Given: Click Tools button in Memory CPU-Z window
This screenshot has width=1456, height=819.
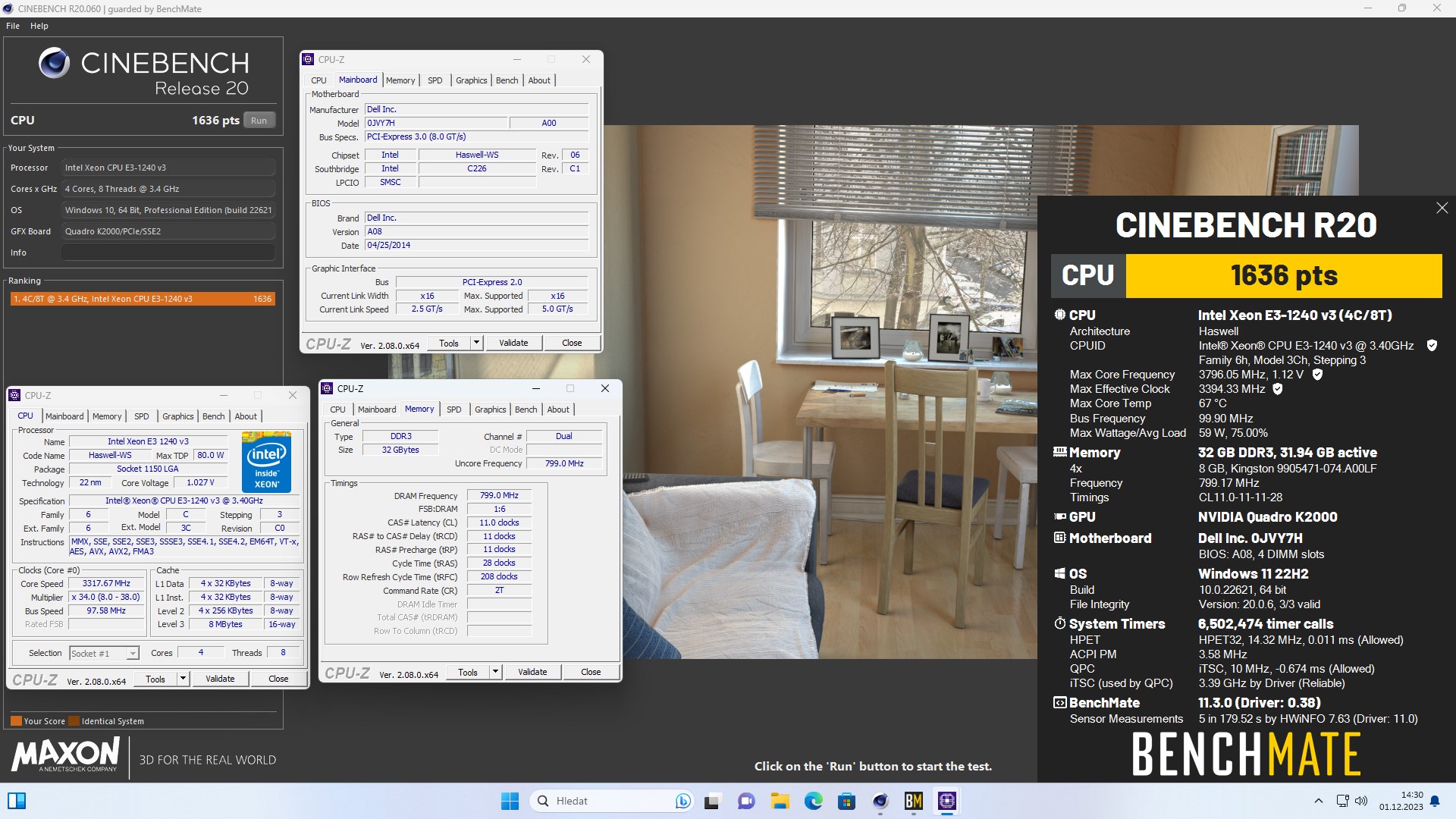Looking at the screenshot, I should click(468, 672).
